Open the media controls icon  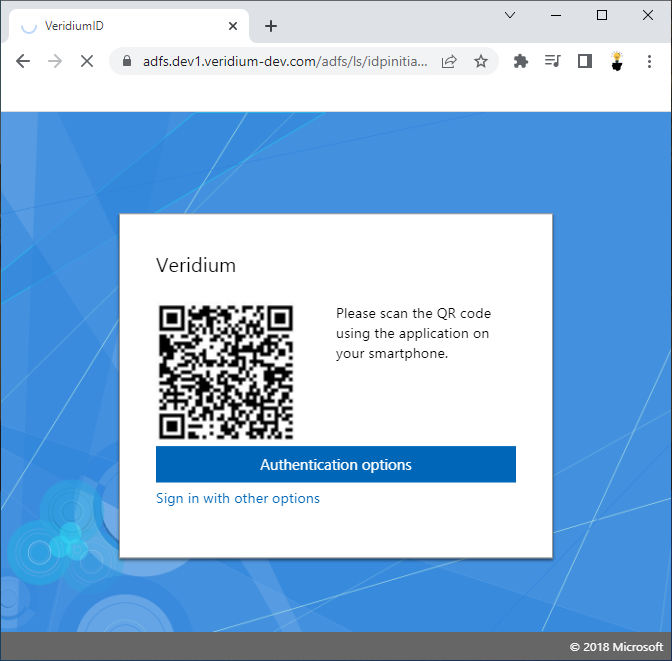[x=552, y=61]
